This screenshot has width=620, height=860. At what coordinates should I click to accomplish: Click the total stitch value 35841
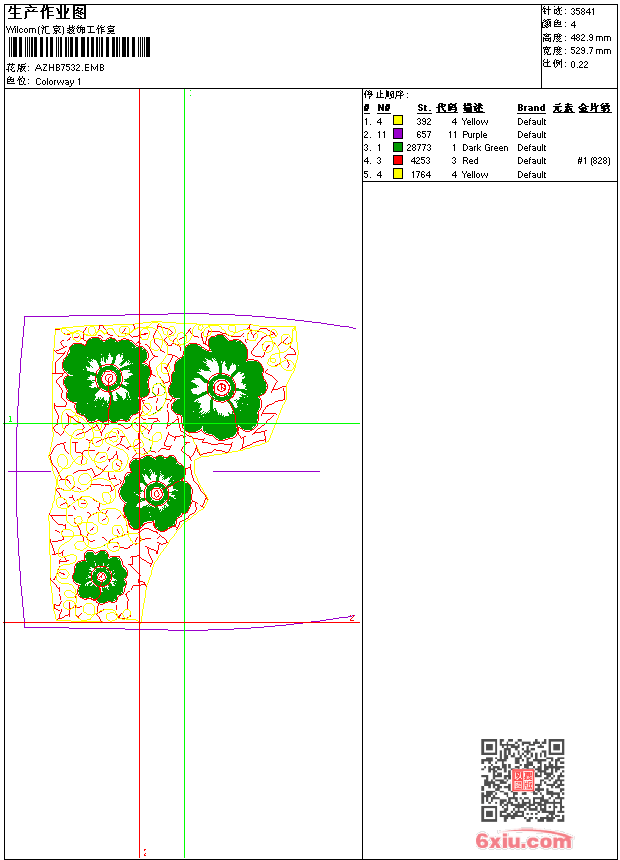pyautogui.click(x=583, y=12)
